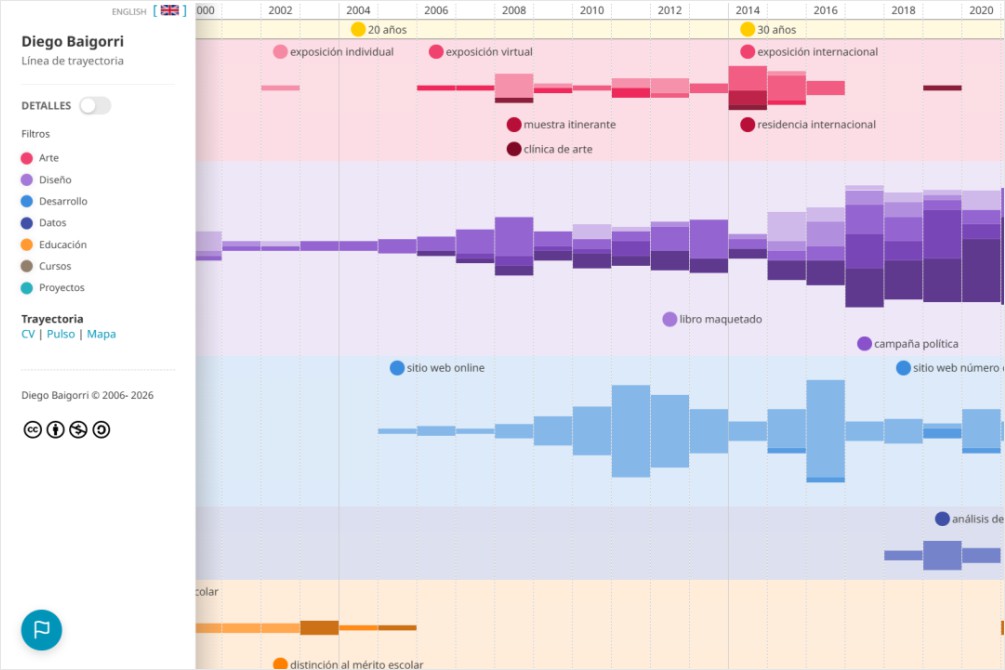Click the 2018 year label

point(903,10)
